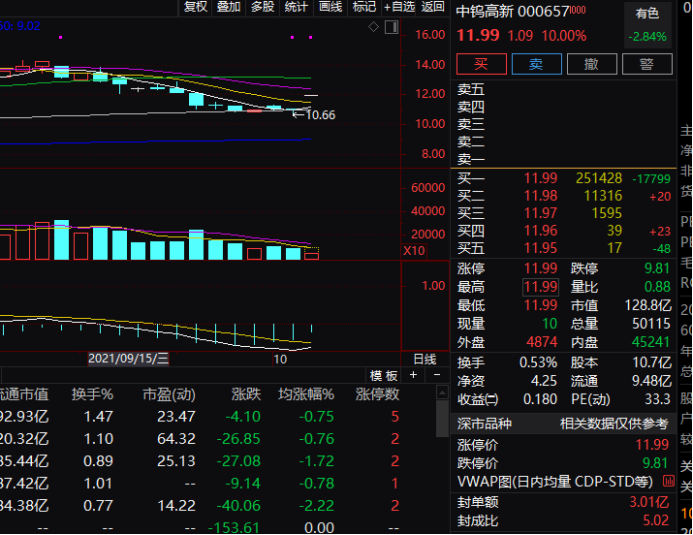Click the 撤 cancel order button
This screenshot has height=535, width=693.
click(592, 64)
